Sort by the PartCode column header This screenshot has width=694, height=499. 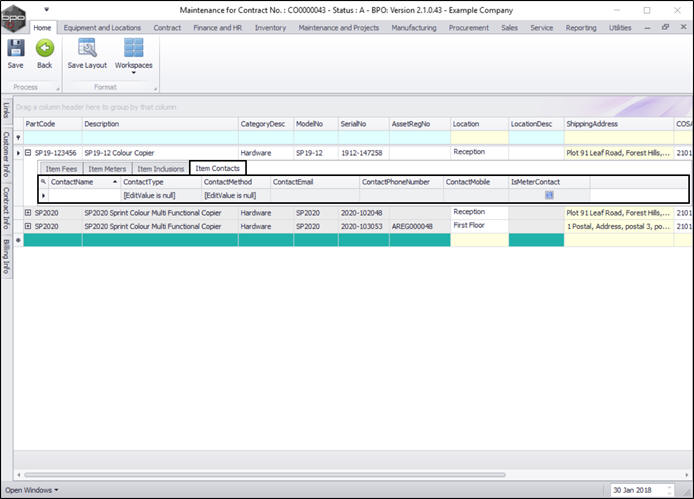point(52,124)
